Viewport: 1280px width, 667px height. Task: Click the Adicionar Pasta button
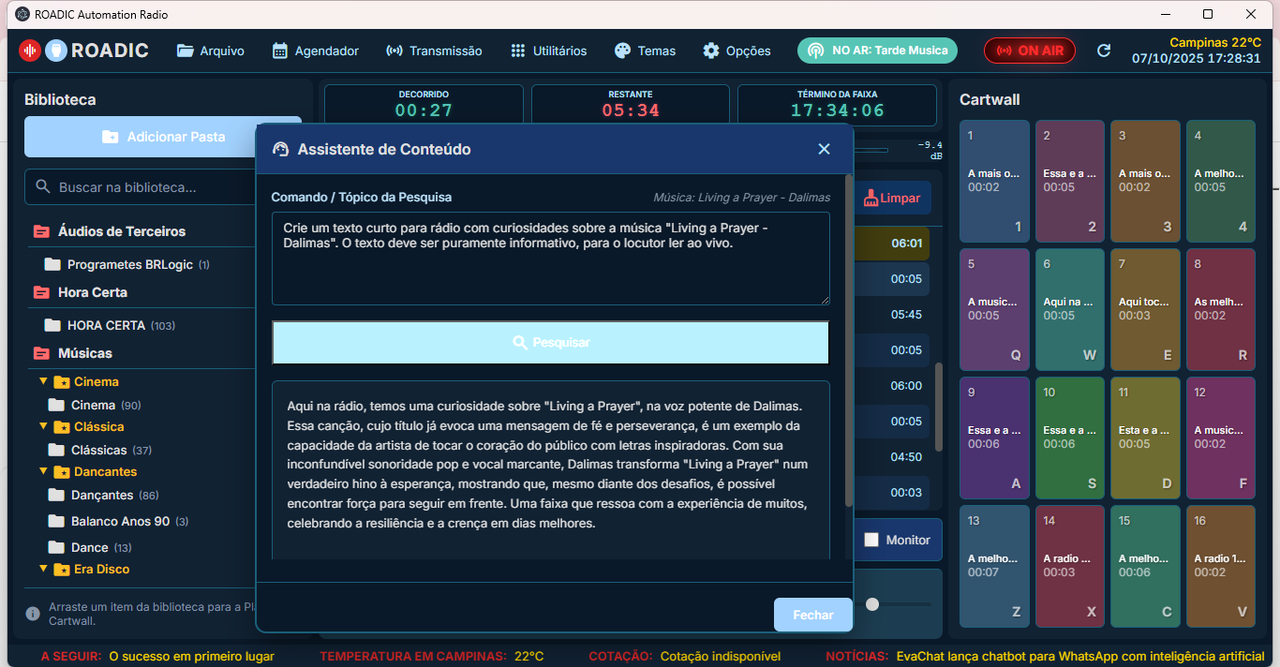tap(162, 137)
